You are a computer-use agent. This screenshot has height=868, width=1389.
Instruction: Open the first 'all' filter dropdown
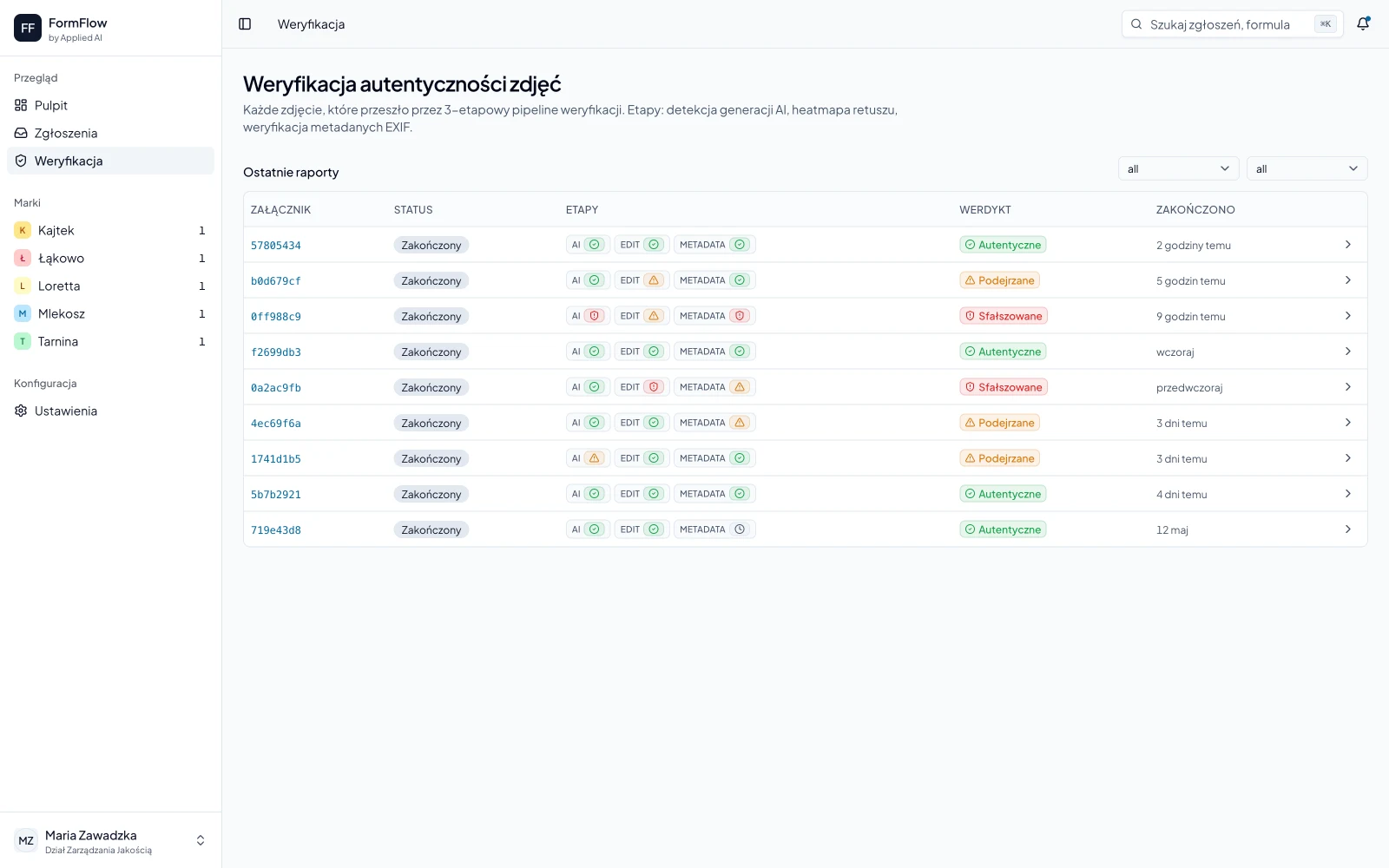pyautogui.click(x=1178, y=168)
